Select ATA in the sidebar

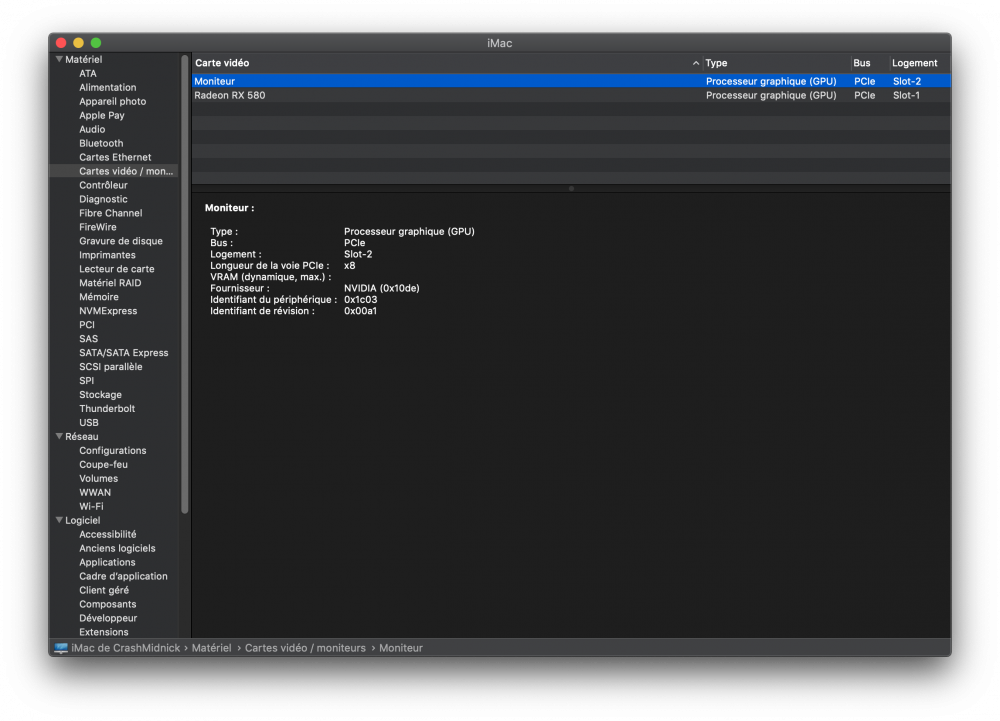(x=87, y=73)
